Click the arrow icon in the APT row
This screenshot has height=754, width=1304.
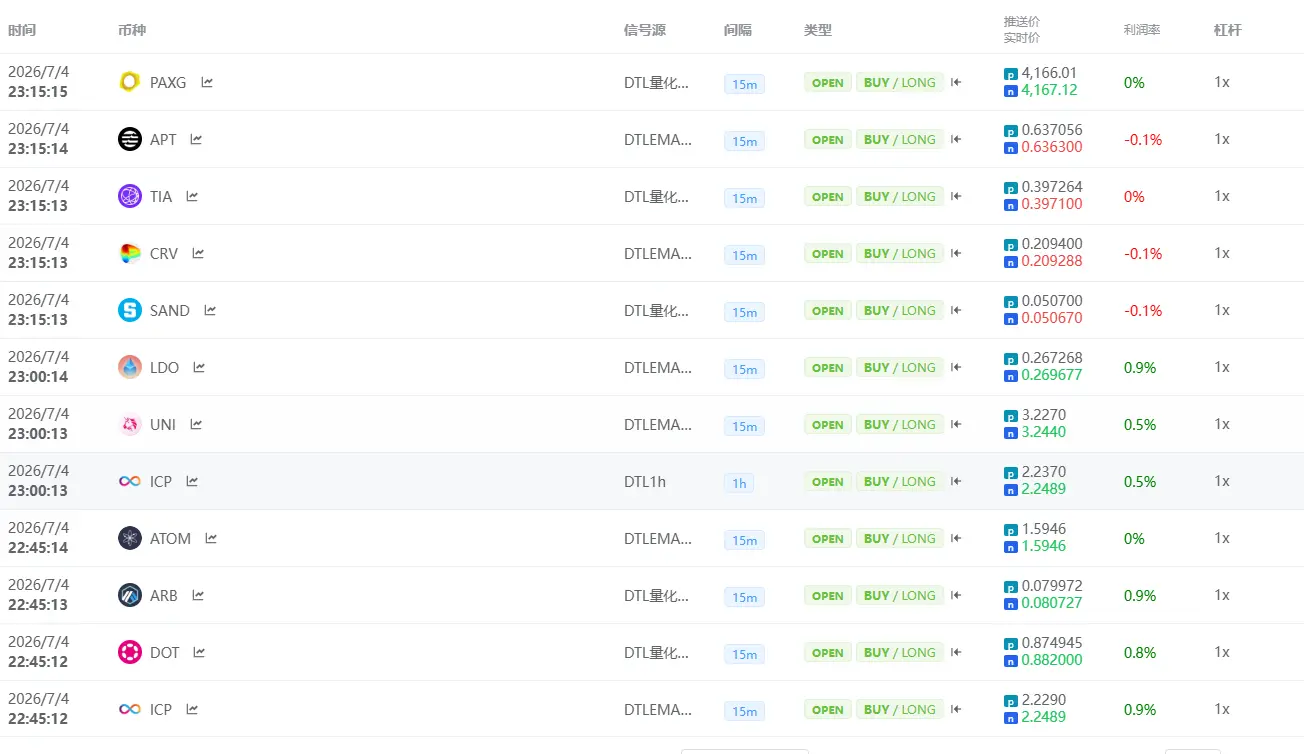[x=956, y=140]
